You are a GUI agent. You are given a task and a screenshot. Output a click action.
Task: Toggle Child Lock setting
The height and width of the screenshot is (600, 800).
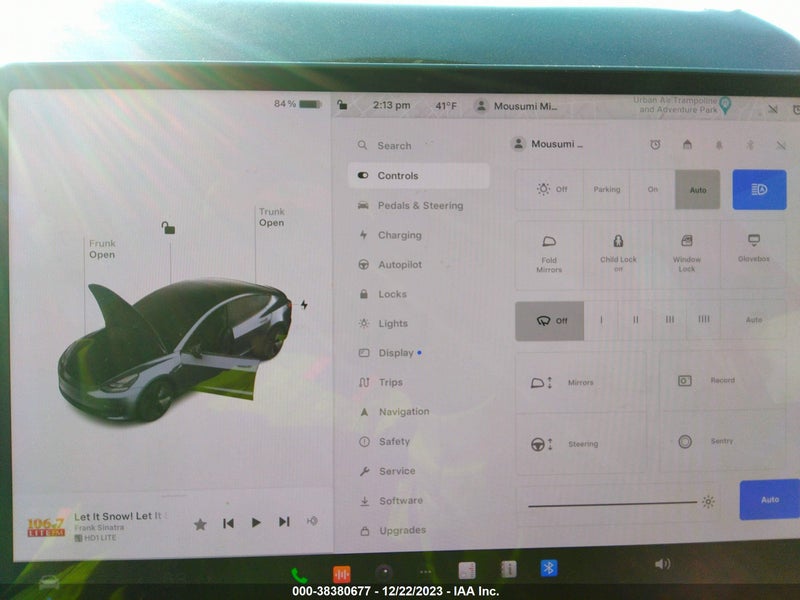pyautogui.click(x=618, y=254)
